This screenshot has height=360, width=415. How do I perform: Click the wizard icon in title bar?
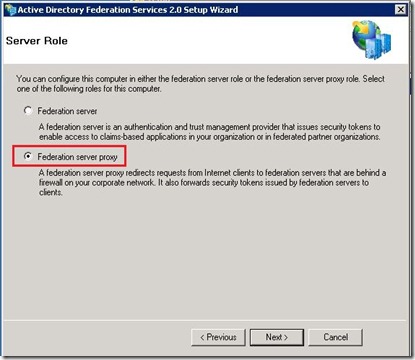[x=10, y=10]
